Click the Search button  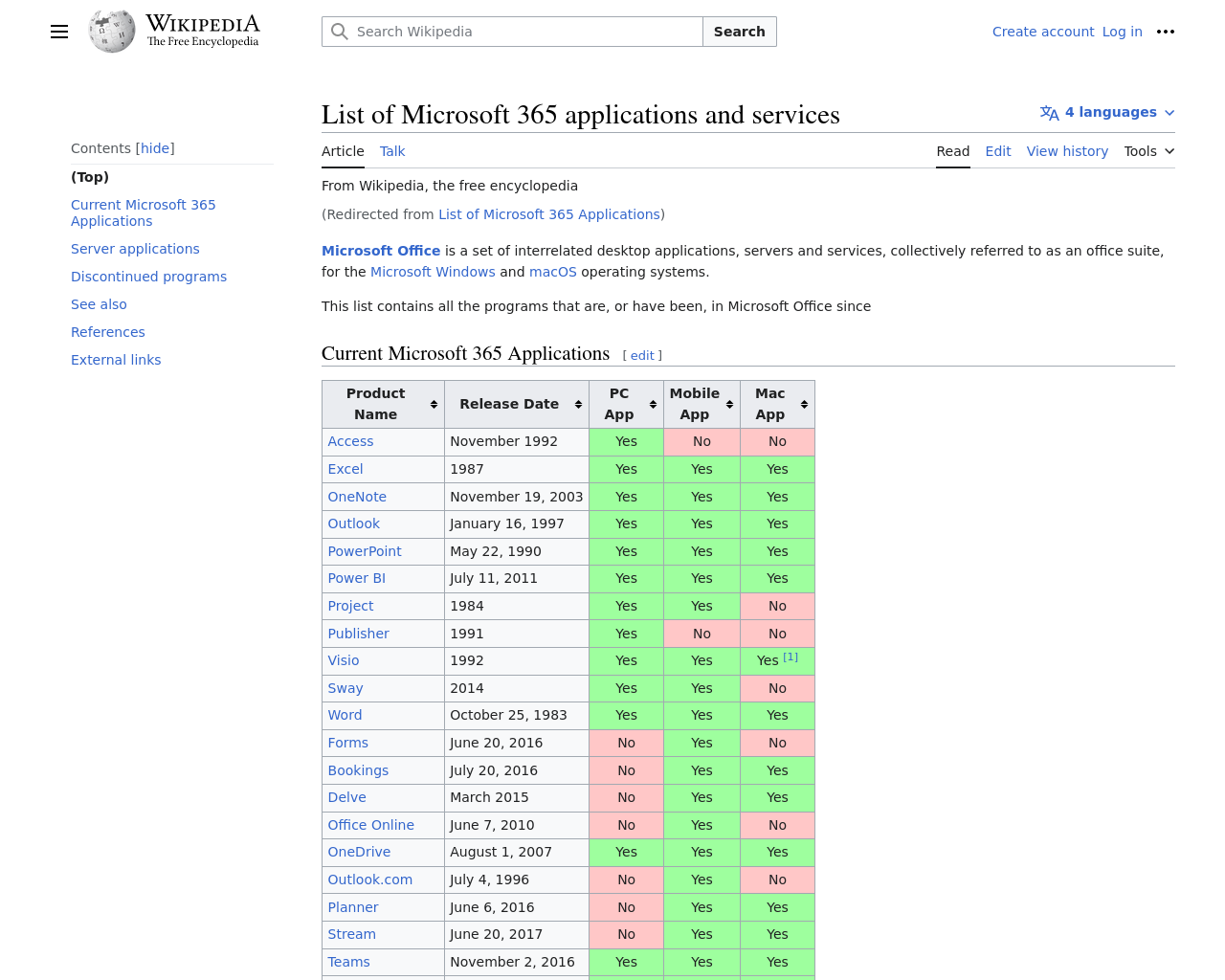(x=740, y=32)
